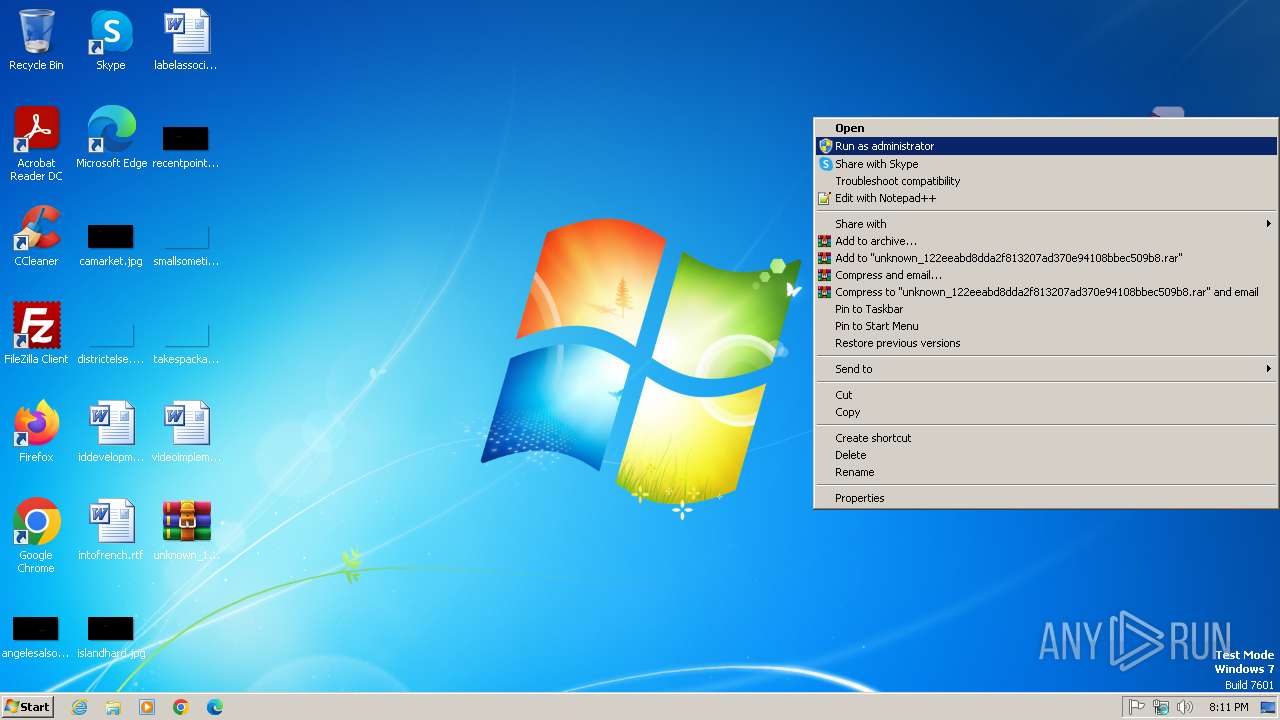
Task: Click the Start button
Action: (x=27, y=707)
